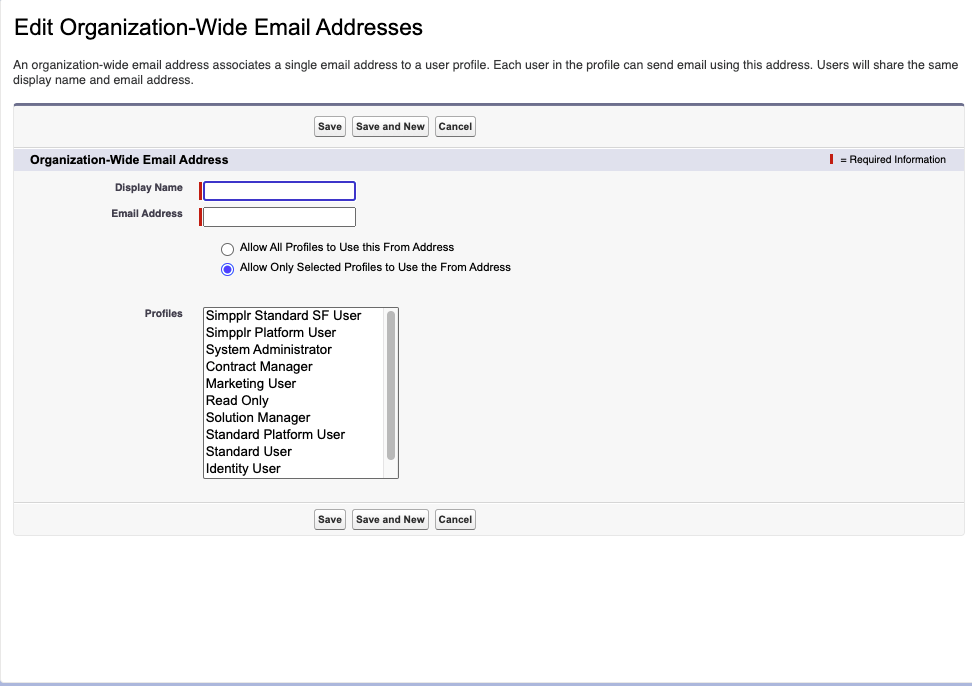Focus the Display Name input field

coord(280,191)
